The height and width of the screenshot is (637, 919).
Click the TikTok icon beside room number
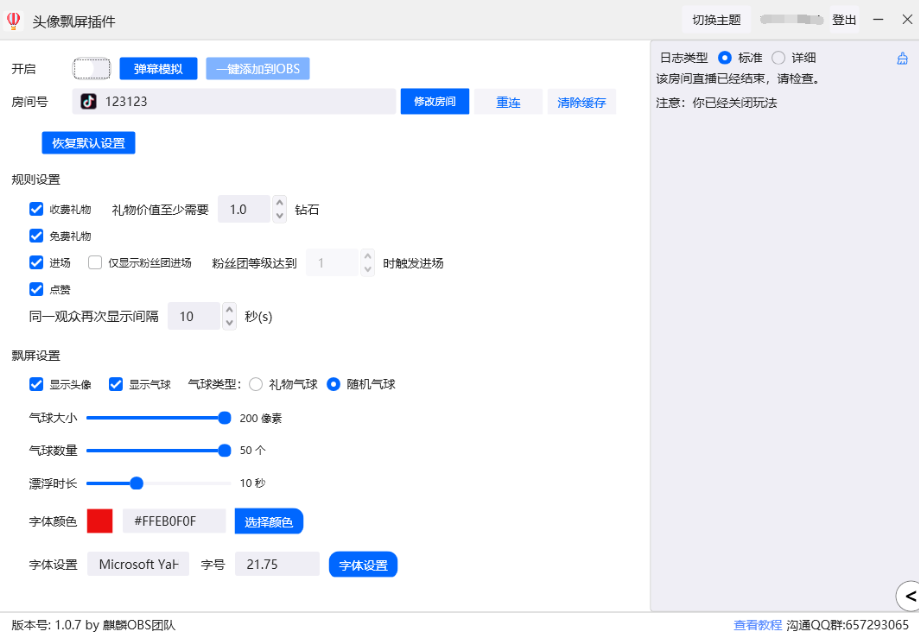point(89,101)
